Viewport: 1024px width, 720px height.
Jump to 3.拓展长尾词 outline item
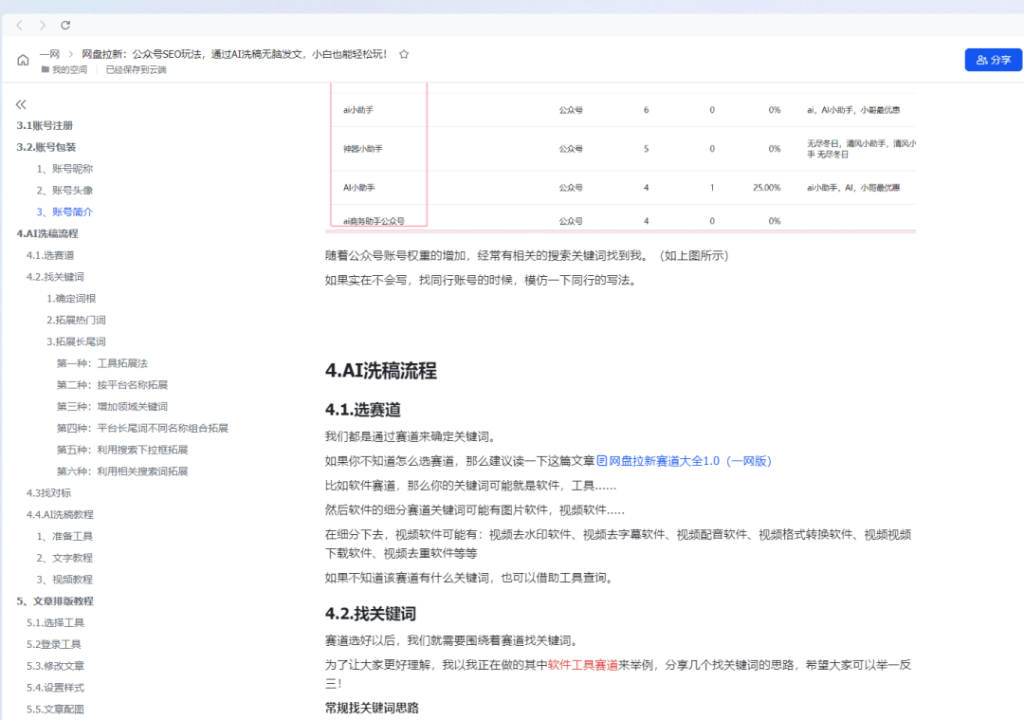[76, 342]
